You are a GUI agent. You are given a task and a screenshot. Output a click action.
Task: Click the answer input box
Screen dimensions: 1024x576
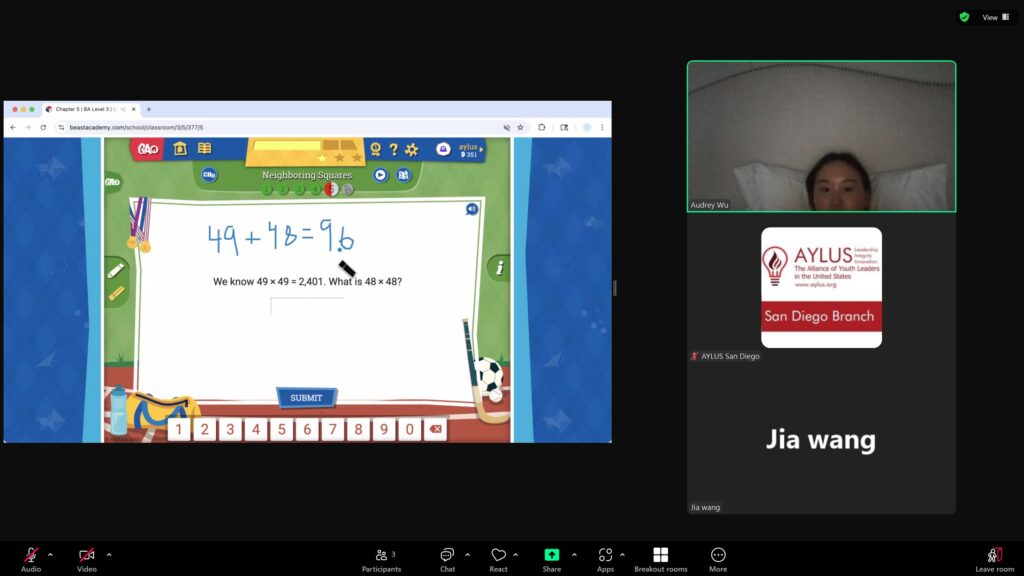307,306
